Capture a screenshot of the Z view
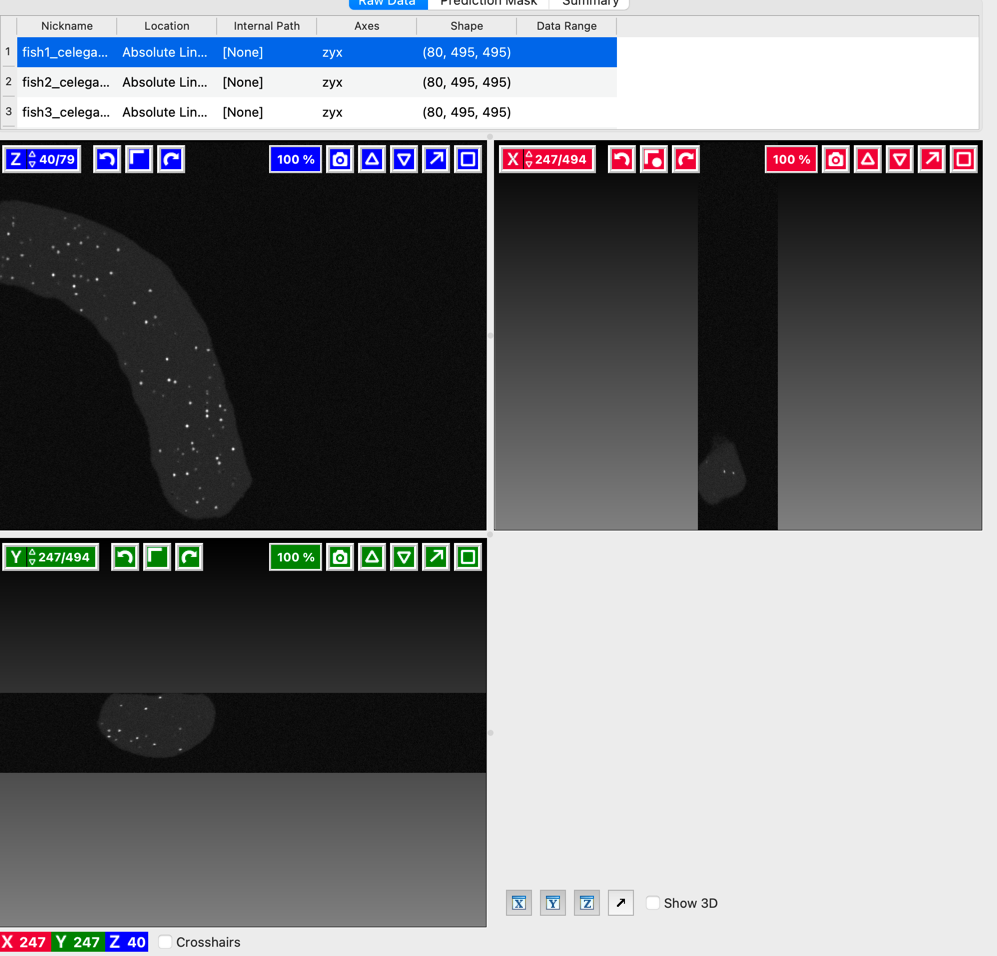 (x=339, y=158)
